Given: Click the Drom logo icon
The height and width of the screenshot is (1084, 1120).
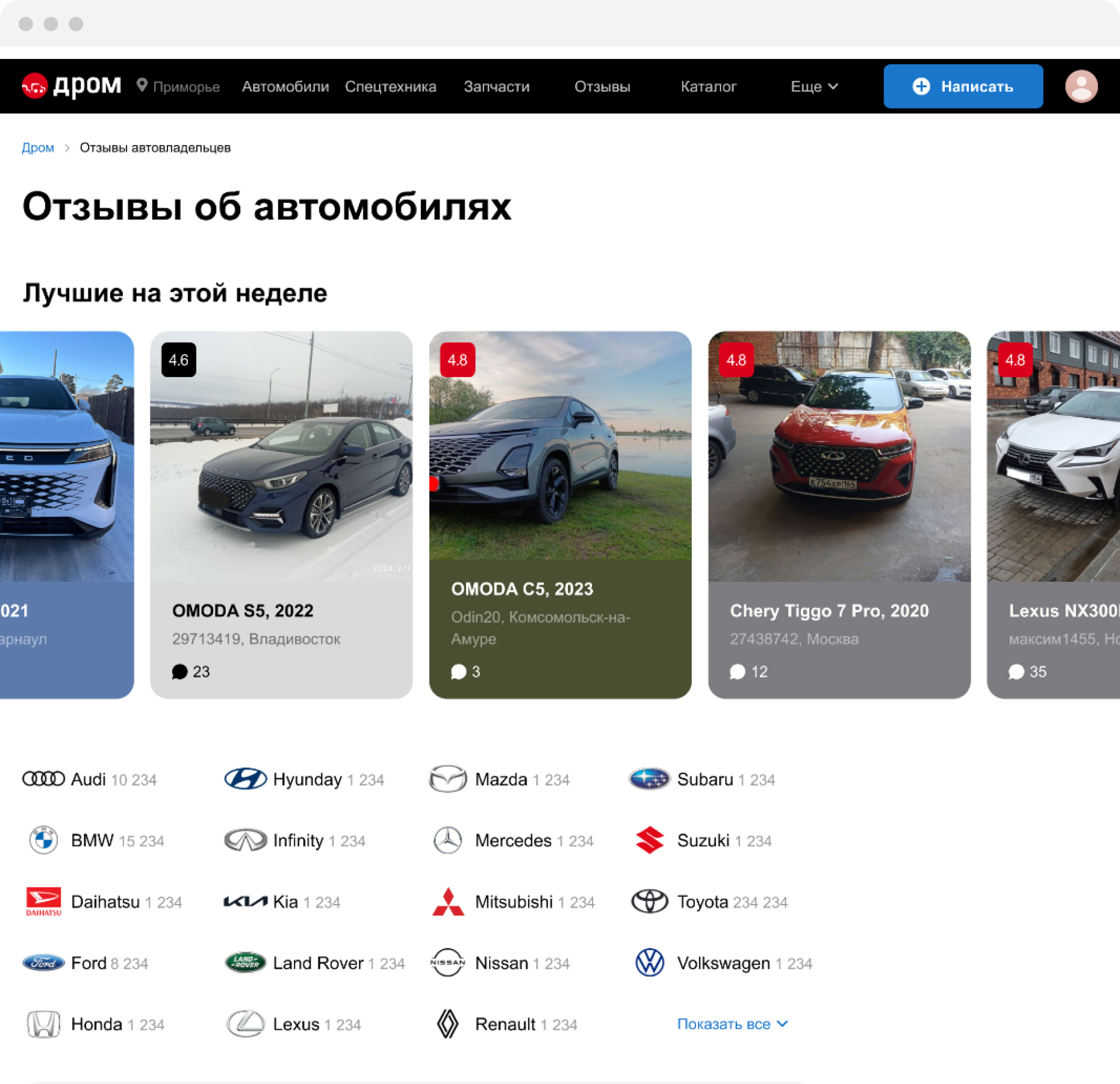Looking at the screenshot, I should pos(34,86).
